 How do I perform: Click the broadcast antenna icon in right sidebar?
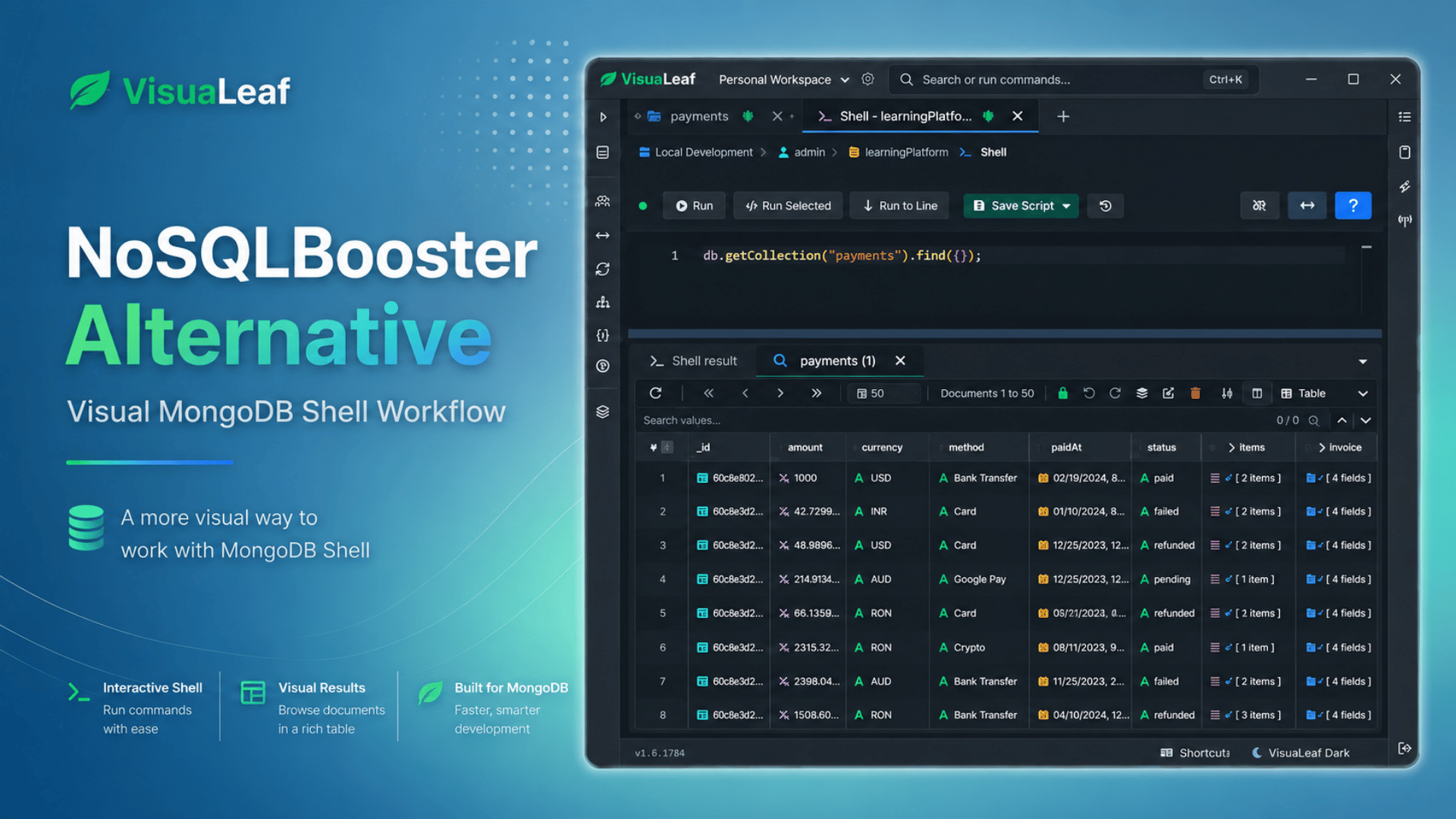click(1404, 221)
